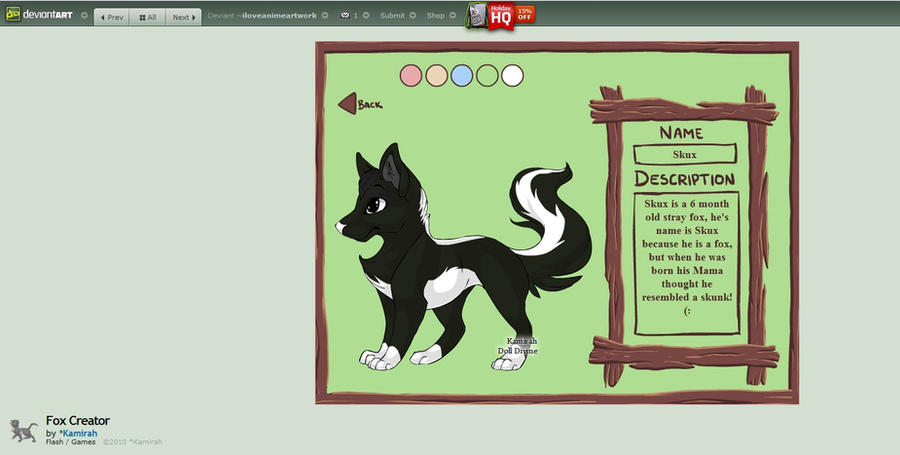This screenshot has height=455, width=900.
Task: Open the message envelope icon
Action: click(x=344, y=15)
